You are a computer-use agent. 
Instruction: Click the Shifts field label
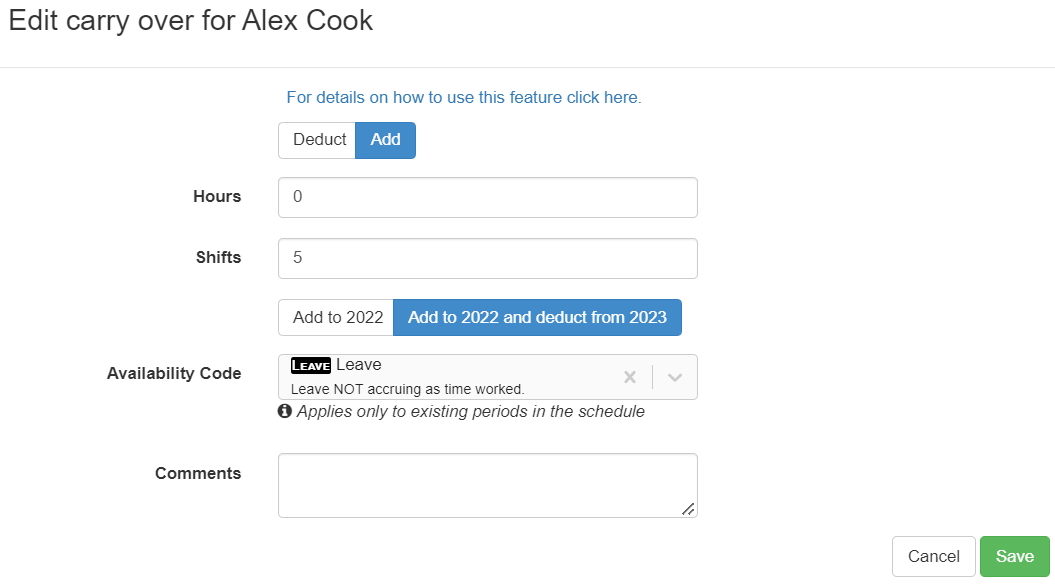(x=218, y=257)
